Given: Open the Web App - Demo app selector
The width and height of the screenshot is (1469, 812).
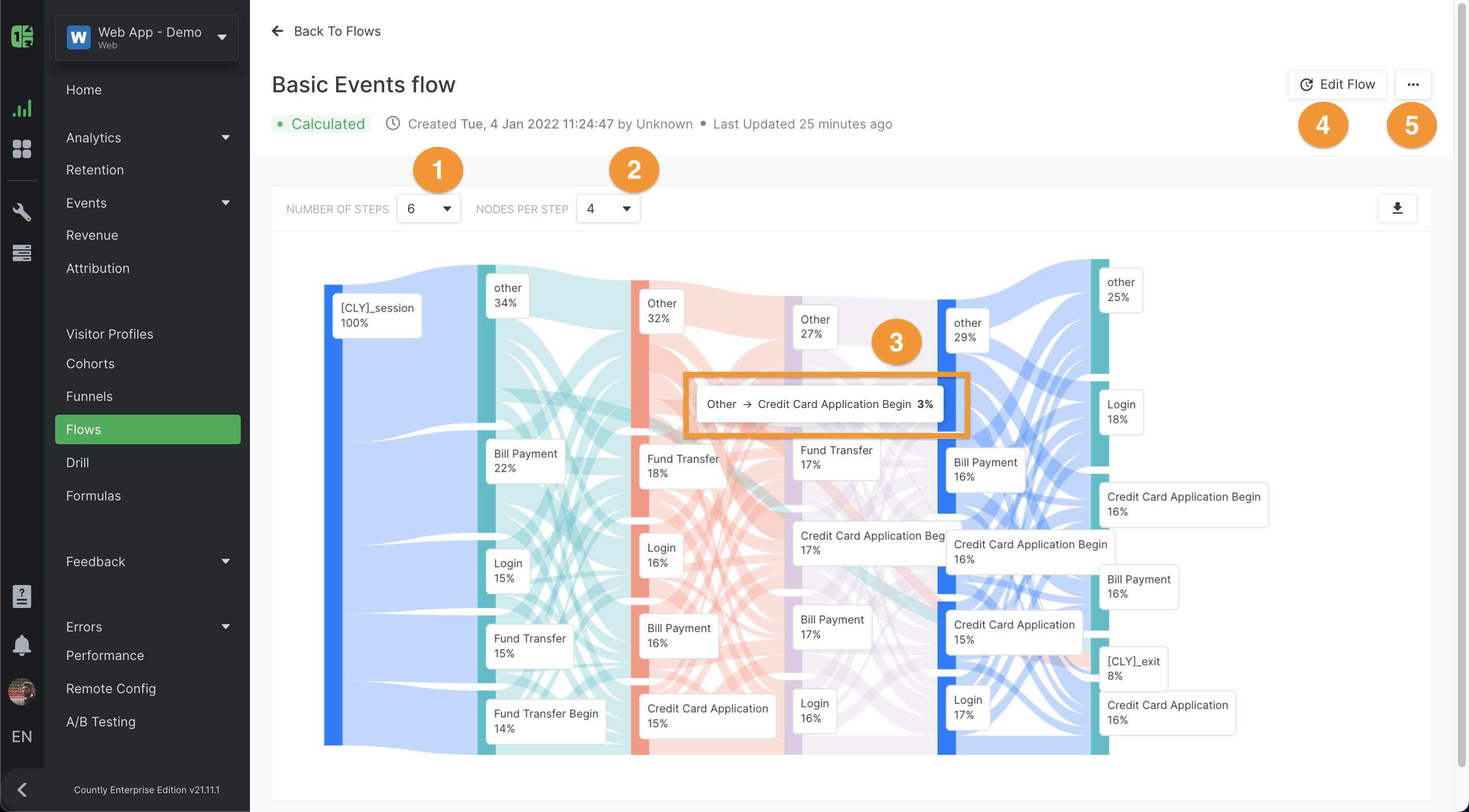Looking at the screenshot, I should pyautogui.click(x=147, y=38).
